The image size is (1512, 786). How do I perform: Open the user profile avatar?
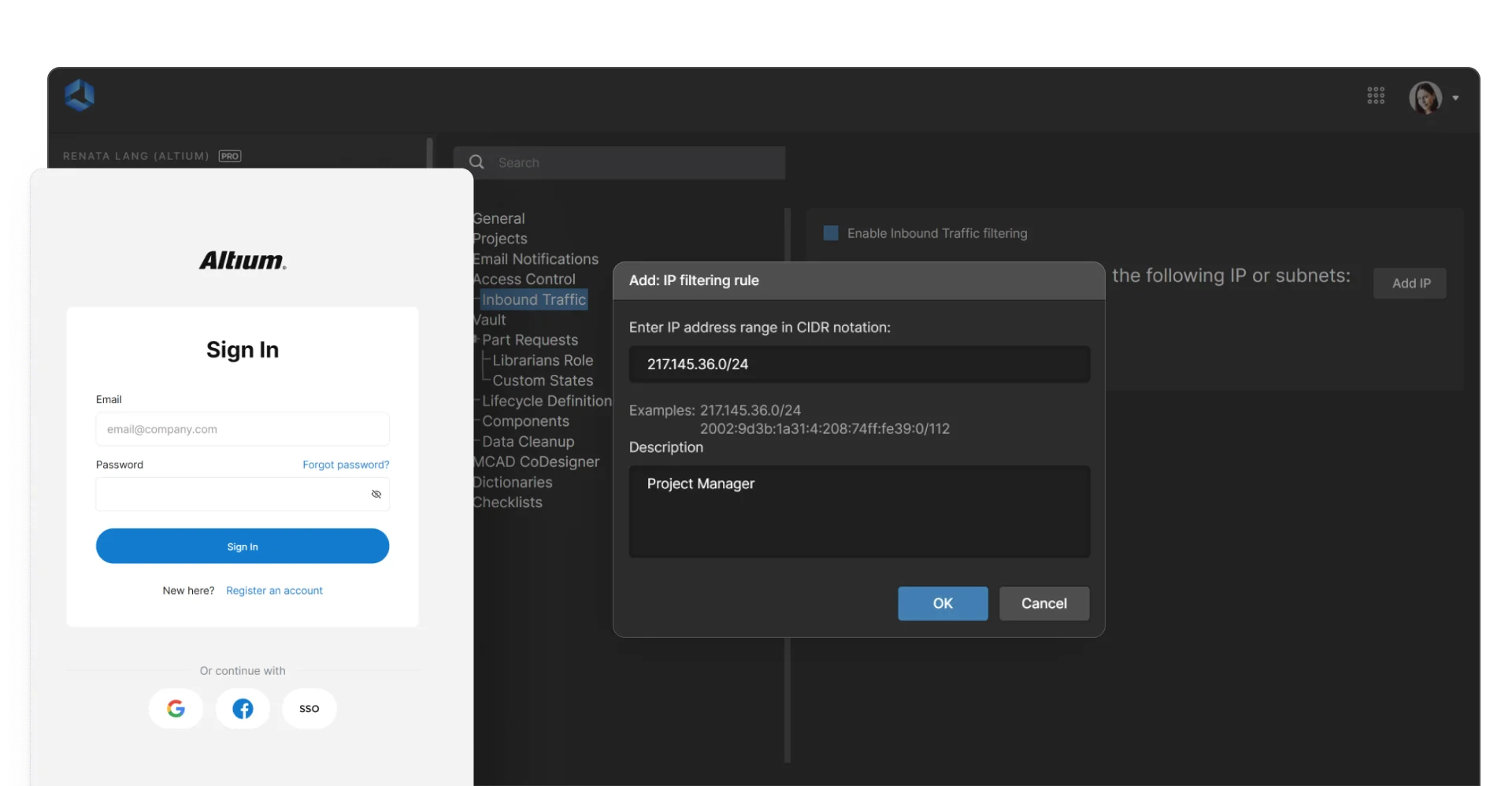tap(1425, 98)
